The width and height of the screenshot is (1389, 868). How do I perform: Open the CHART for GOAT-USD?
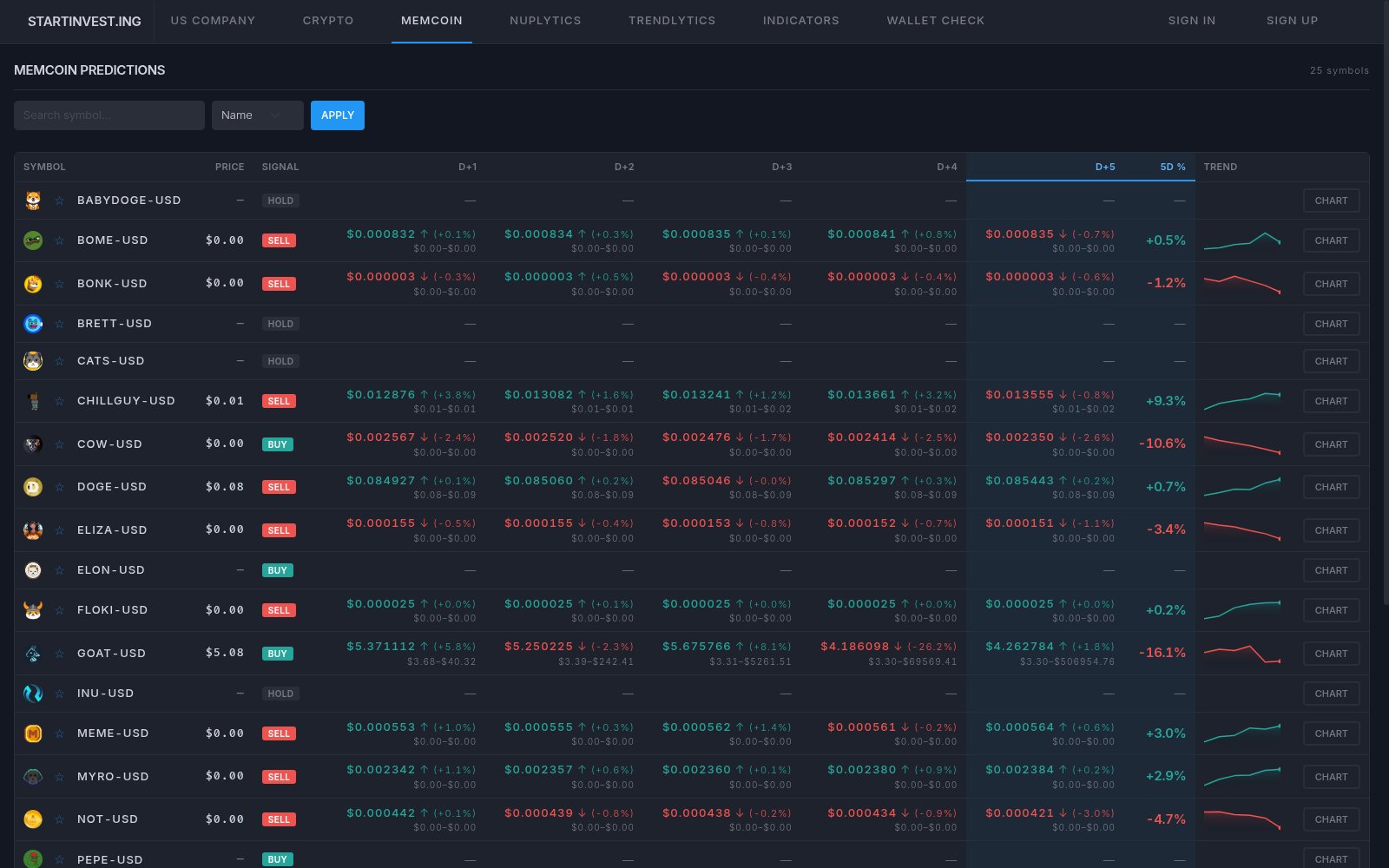[x=1331, y=654]
